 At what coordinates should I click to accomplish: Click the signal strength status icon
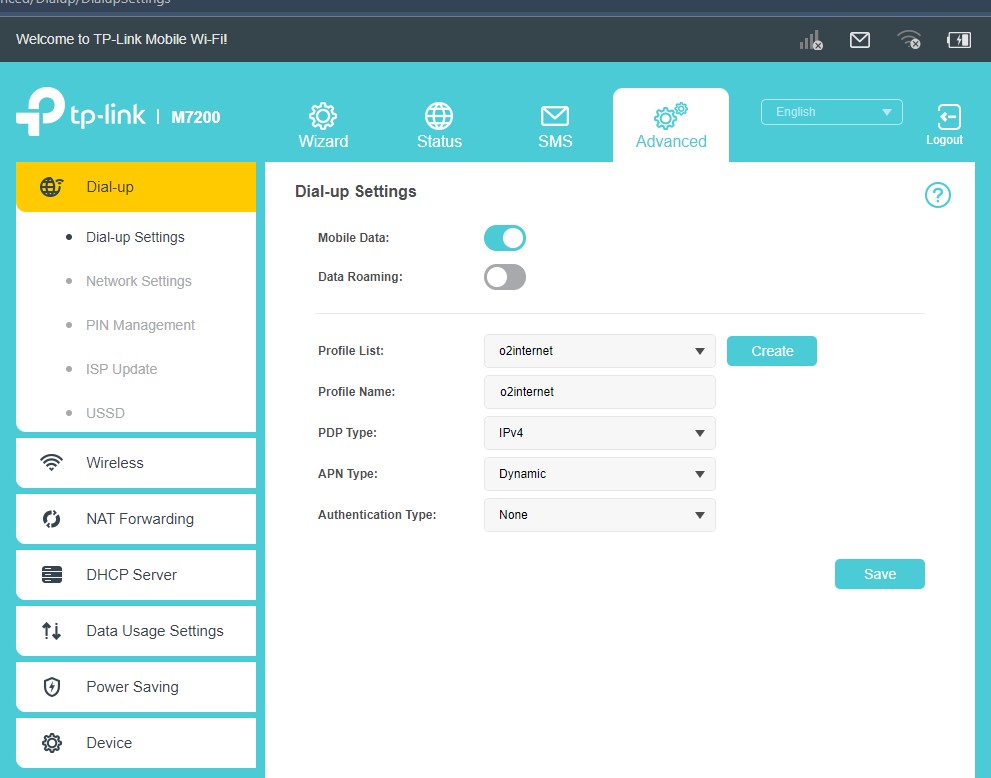pos(811,40)
